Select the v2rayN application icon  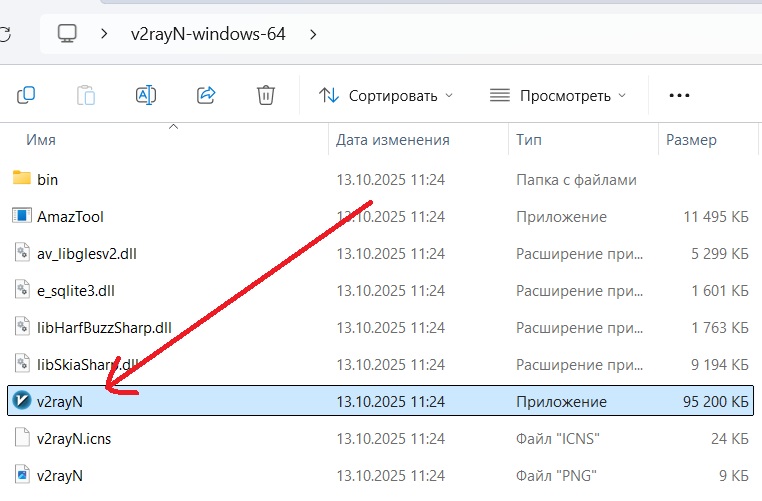(22, 401)
